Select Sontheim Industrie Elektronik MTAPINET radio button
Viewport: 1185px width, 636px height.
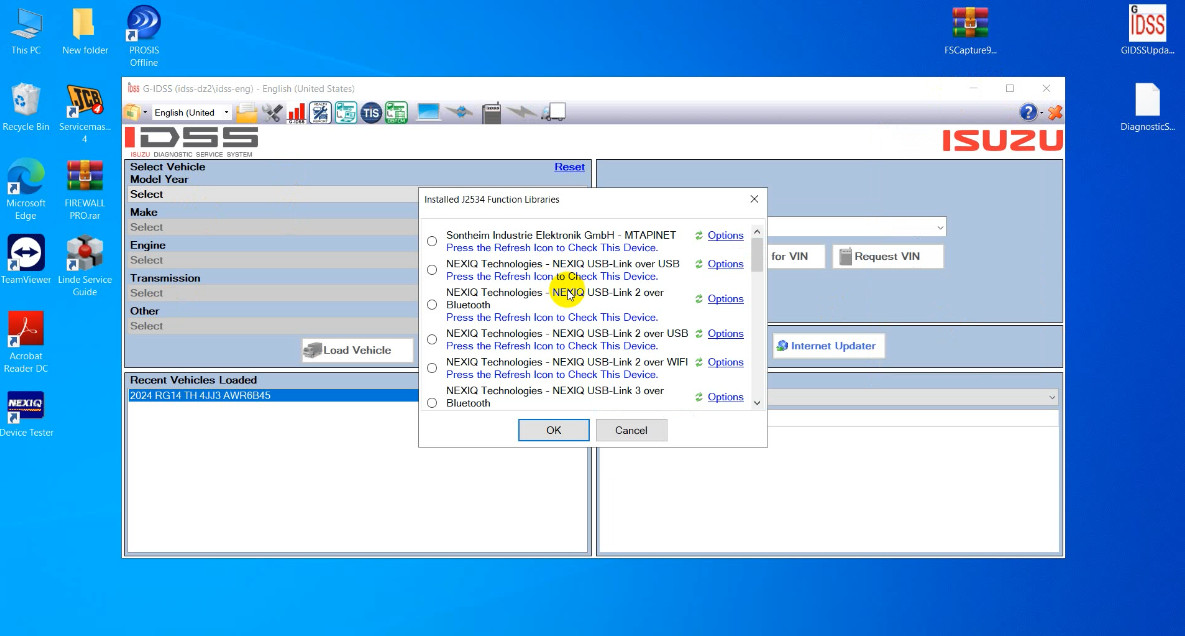[432, 242]
